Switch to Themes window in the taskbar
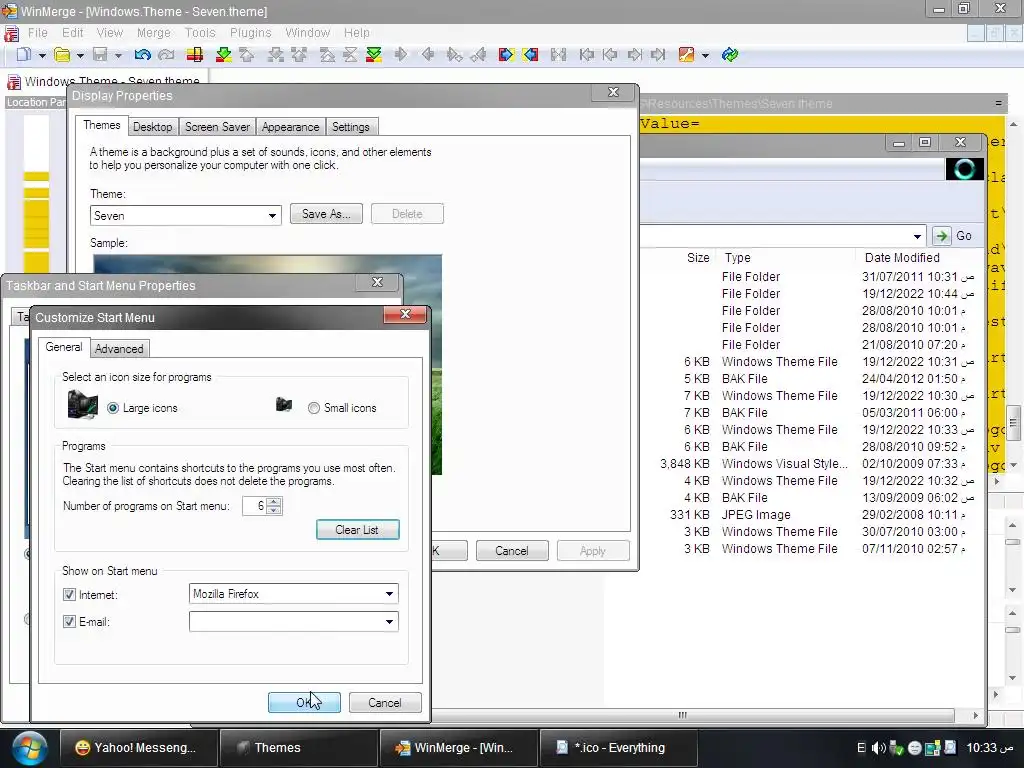This screenshot has width=1024, height=768. [x=298, y=748]
